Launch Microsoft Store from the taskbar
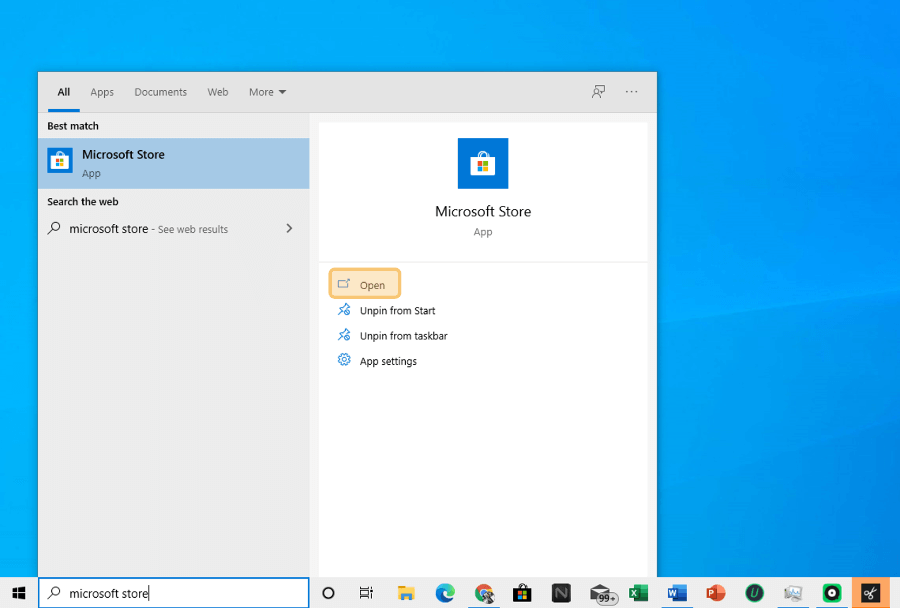 (x=522, y=592)
